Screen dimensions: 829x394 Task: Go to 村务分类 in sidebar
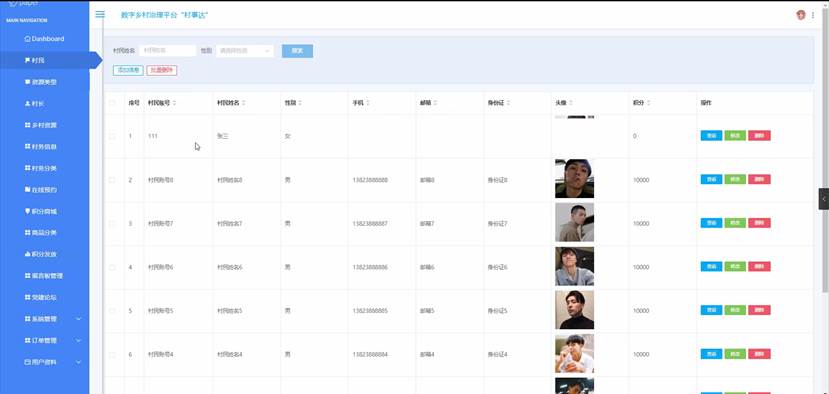[x=44, y=168]
